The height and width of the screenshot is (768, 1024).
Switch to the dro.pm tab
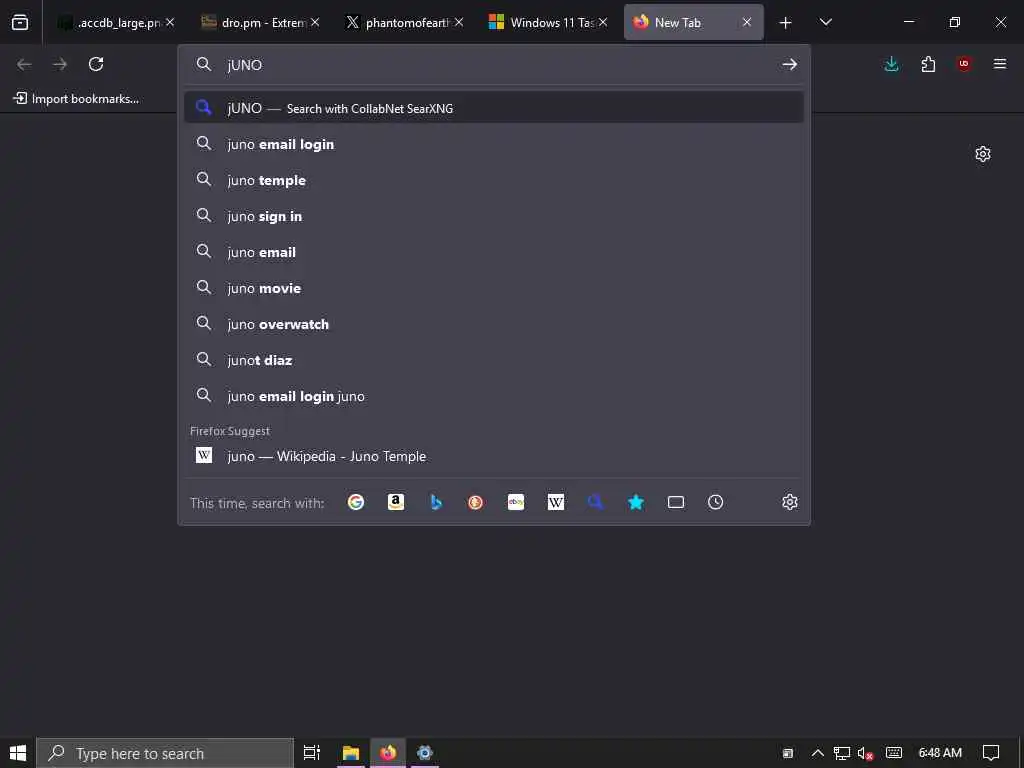pyautogui.click(x=259, y=22)
